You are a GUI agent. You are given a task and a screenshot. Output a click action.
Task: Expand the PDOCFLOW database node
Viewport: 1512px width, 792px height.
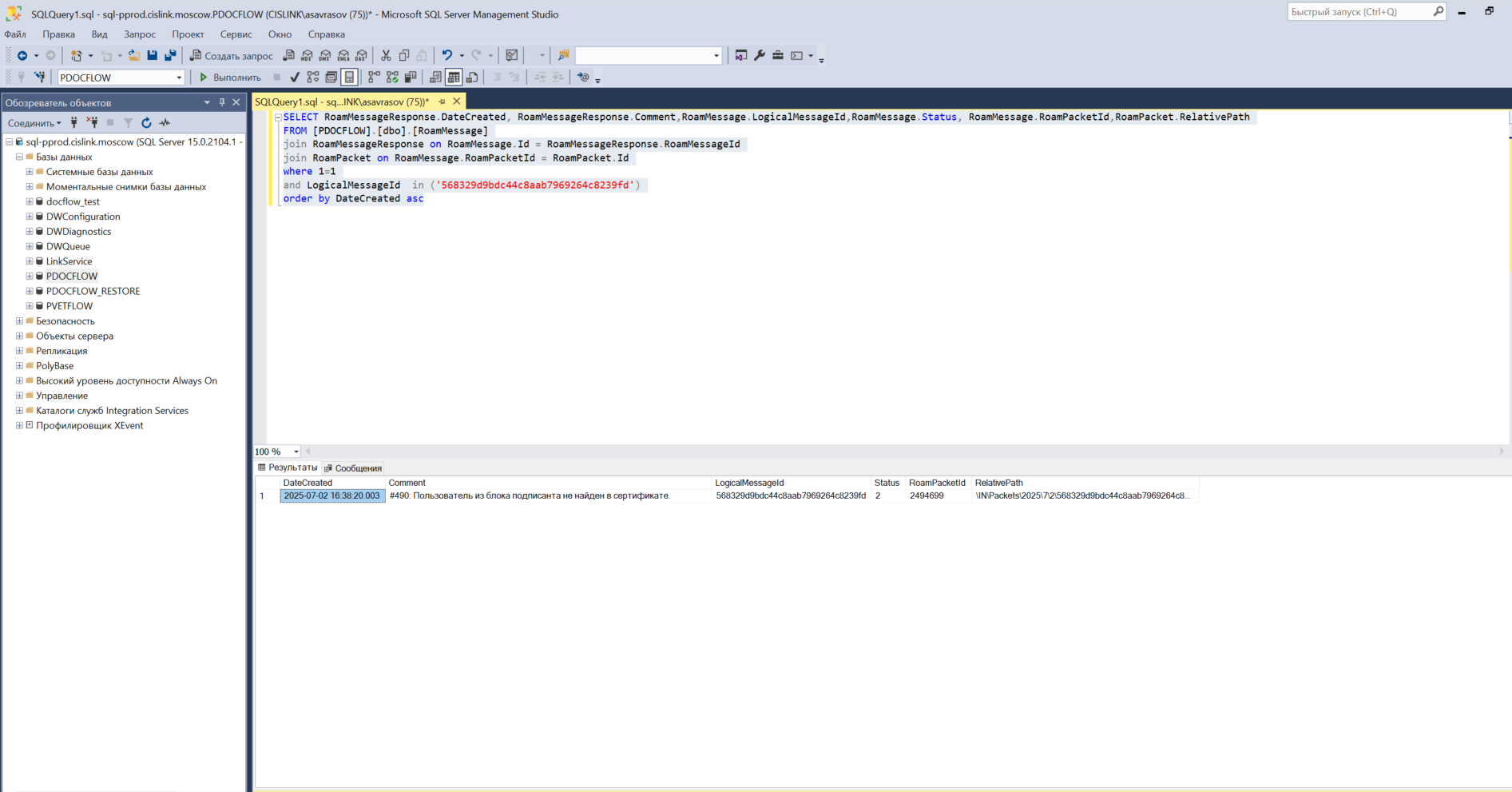point(30,276)
